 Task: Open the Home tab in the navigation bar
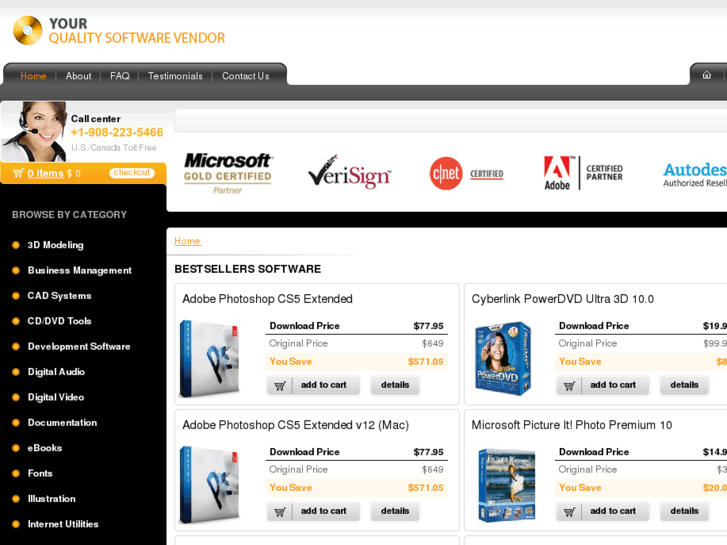click(33, 76)
